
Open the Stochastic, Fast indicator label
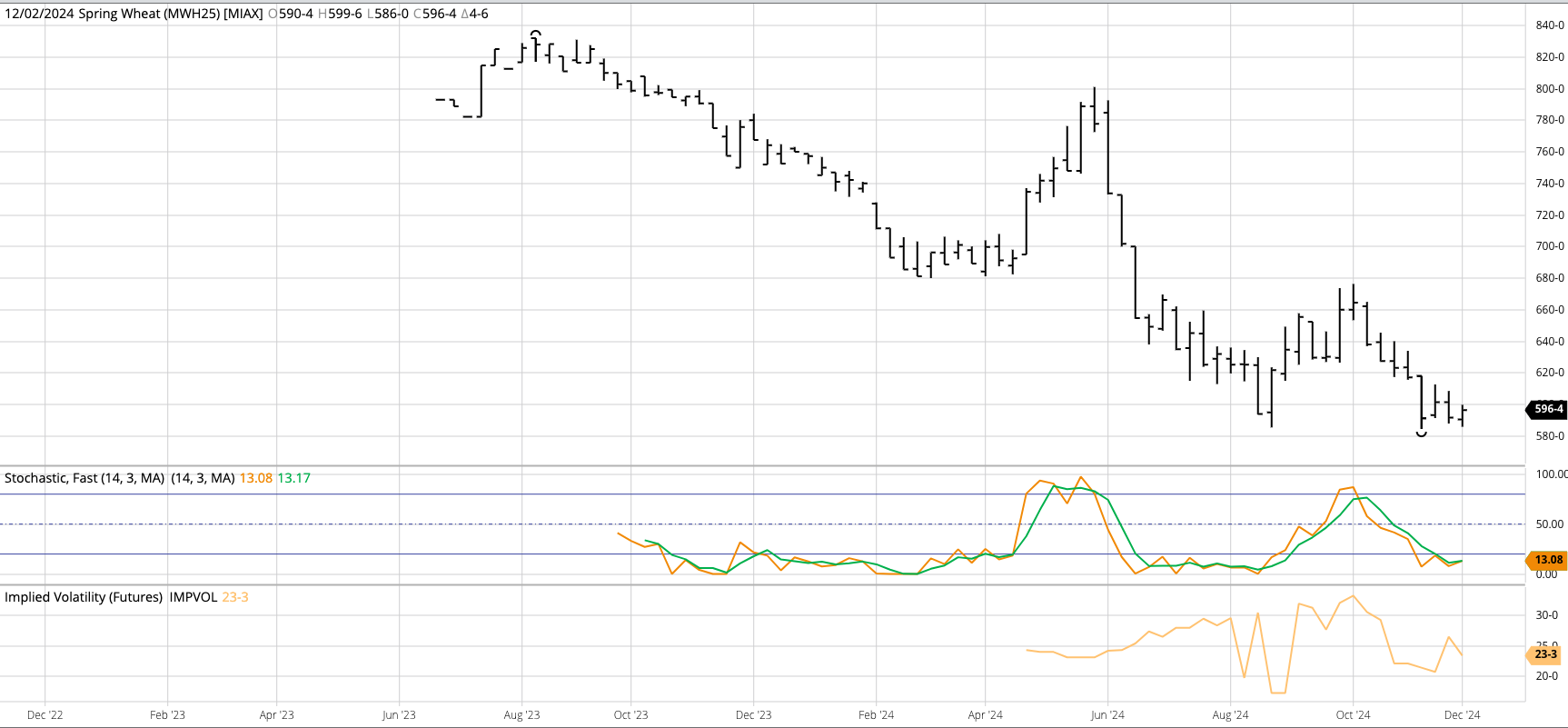click(x=84, y=478)
